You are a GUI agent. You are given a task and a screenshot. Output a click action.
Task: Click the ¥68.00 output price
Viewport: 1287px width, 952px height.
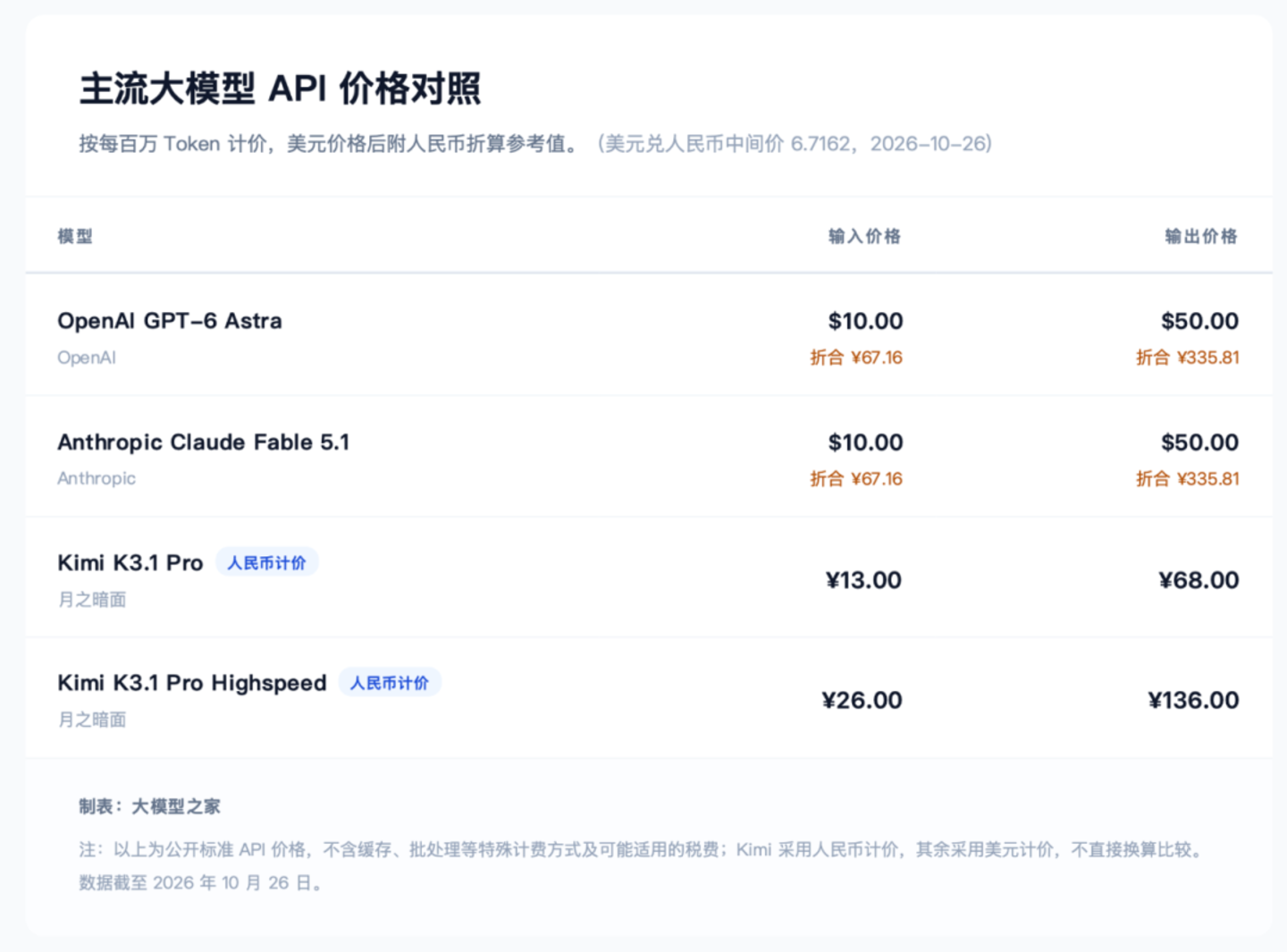(x=1199, y=580)
